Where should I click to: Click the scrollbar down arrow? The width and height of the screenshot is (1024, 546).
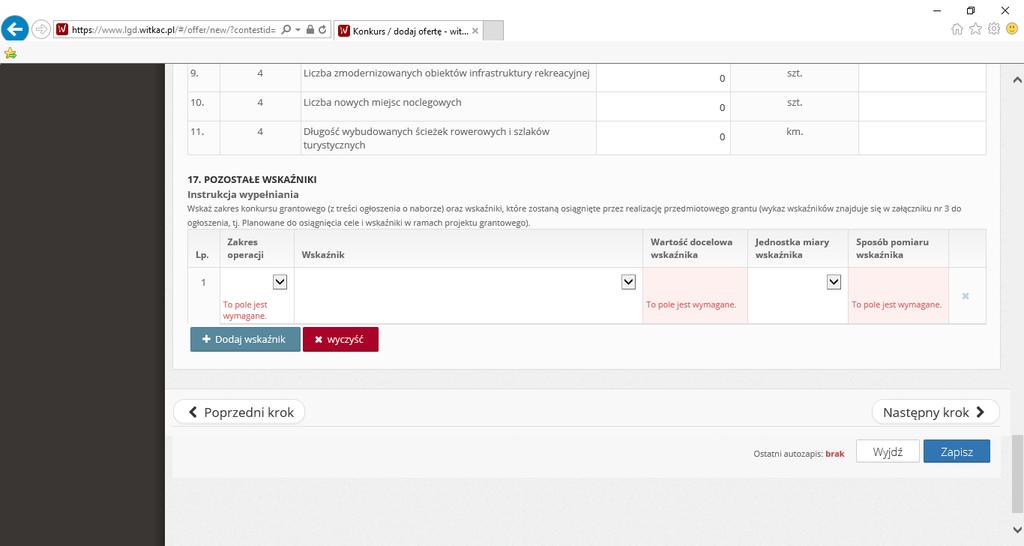tap(1017, 528)
